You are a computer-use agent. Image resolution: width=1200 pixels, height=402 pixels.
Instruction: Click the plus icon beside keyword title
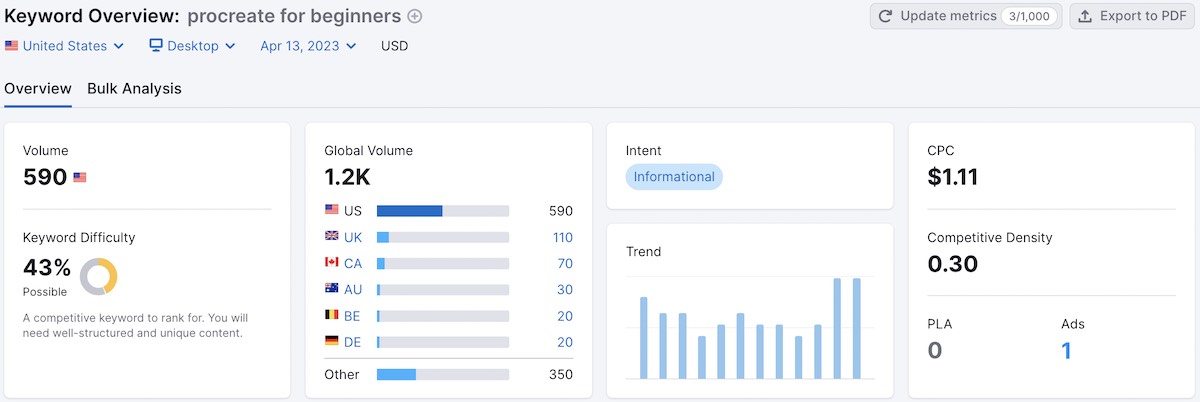[x=415, y=16]
